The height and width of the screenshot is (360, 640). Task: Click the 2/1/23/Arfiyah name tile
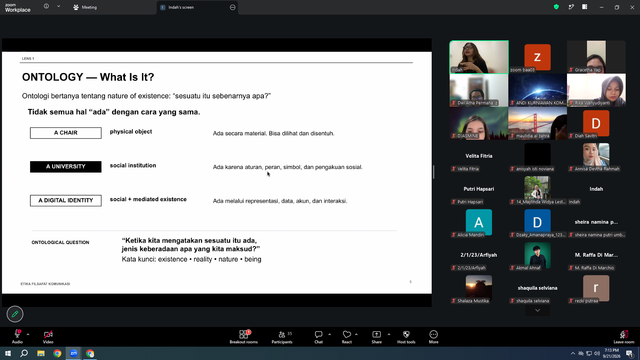click(479, 256)
